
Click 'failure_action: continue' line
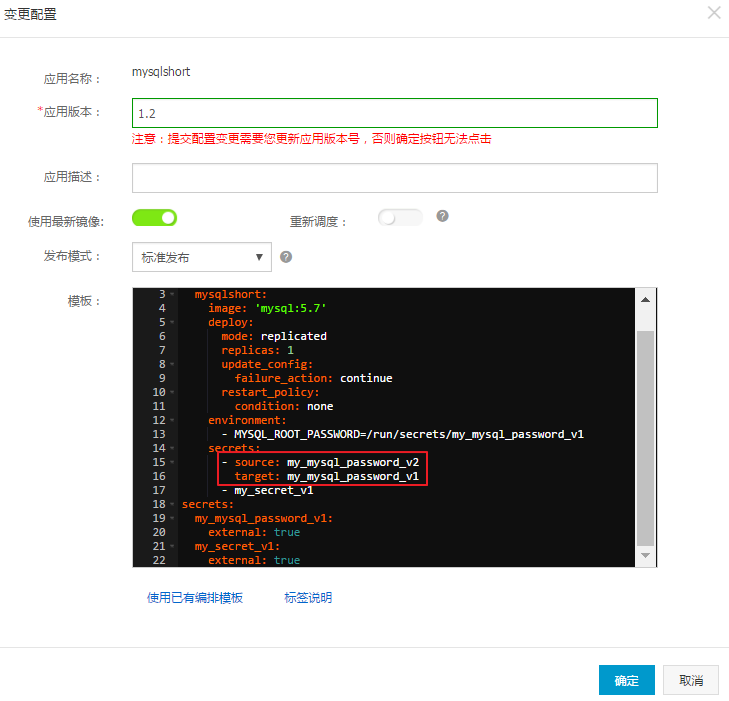point(313,378)
